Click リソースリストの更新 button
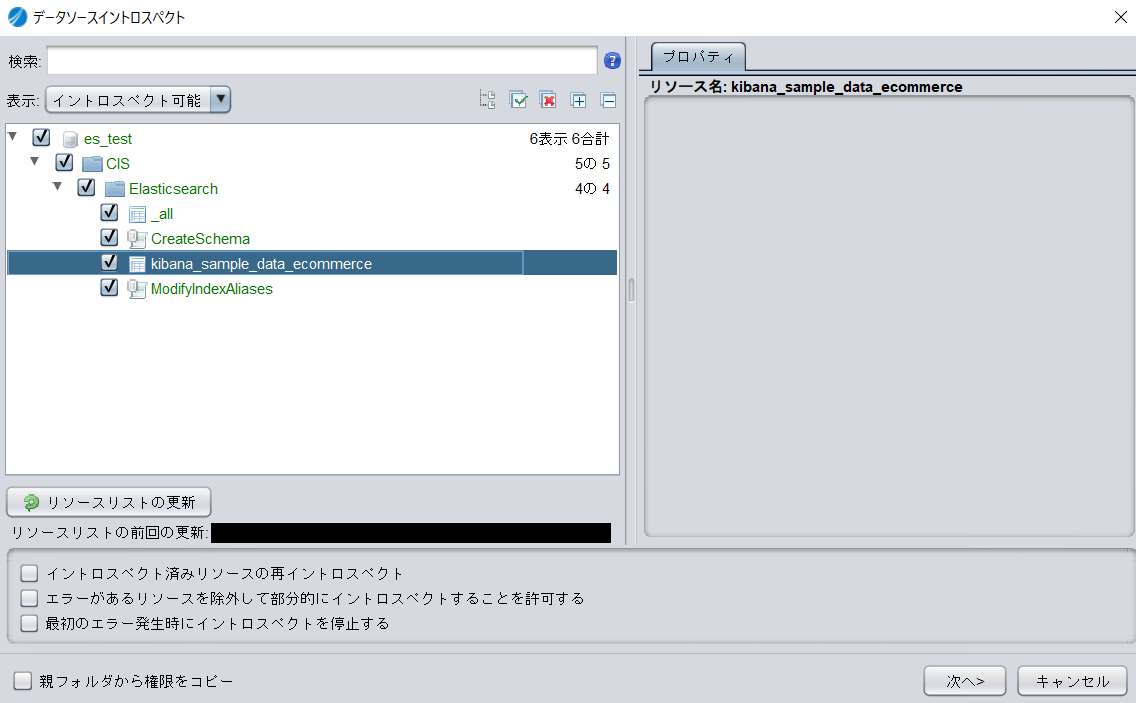This screenshot has height=703, width=1136. point(109,502)
